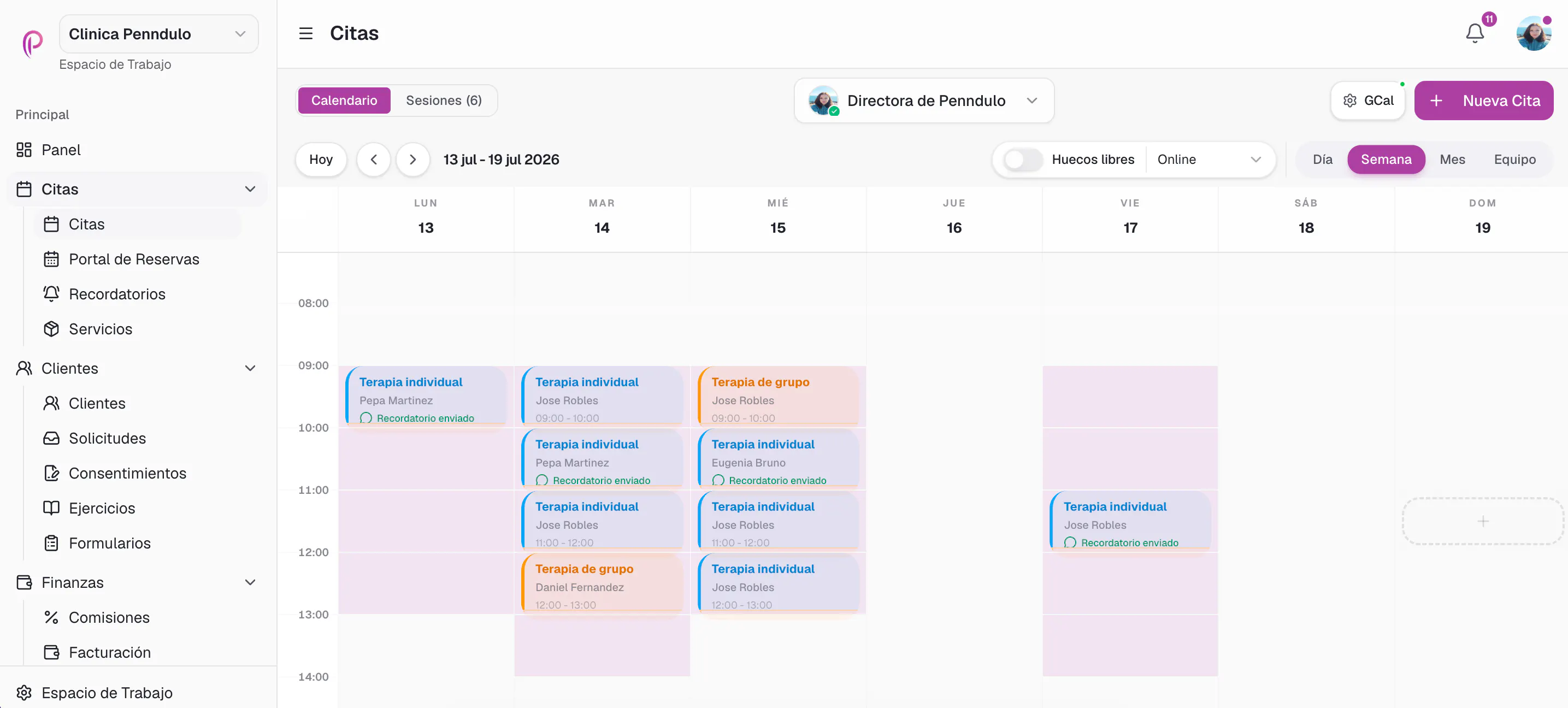Open Wednesday Terapia de grupo Jose Robles
Image resolution: width=1568 pixels, height=708 pixels.
(x=777, y=395)
